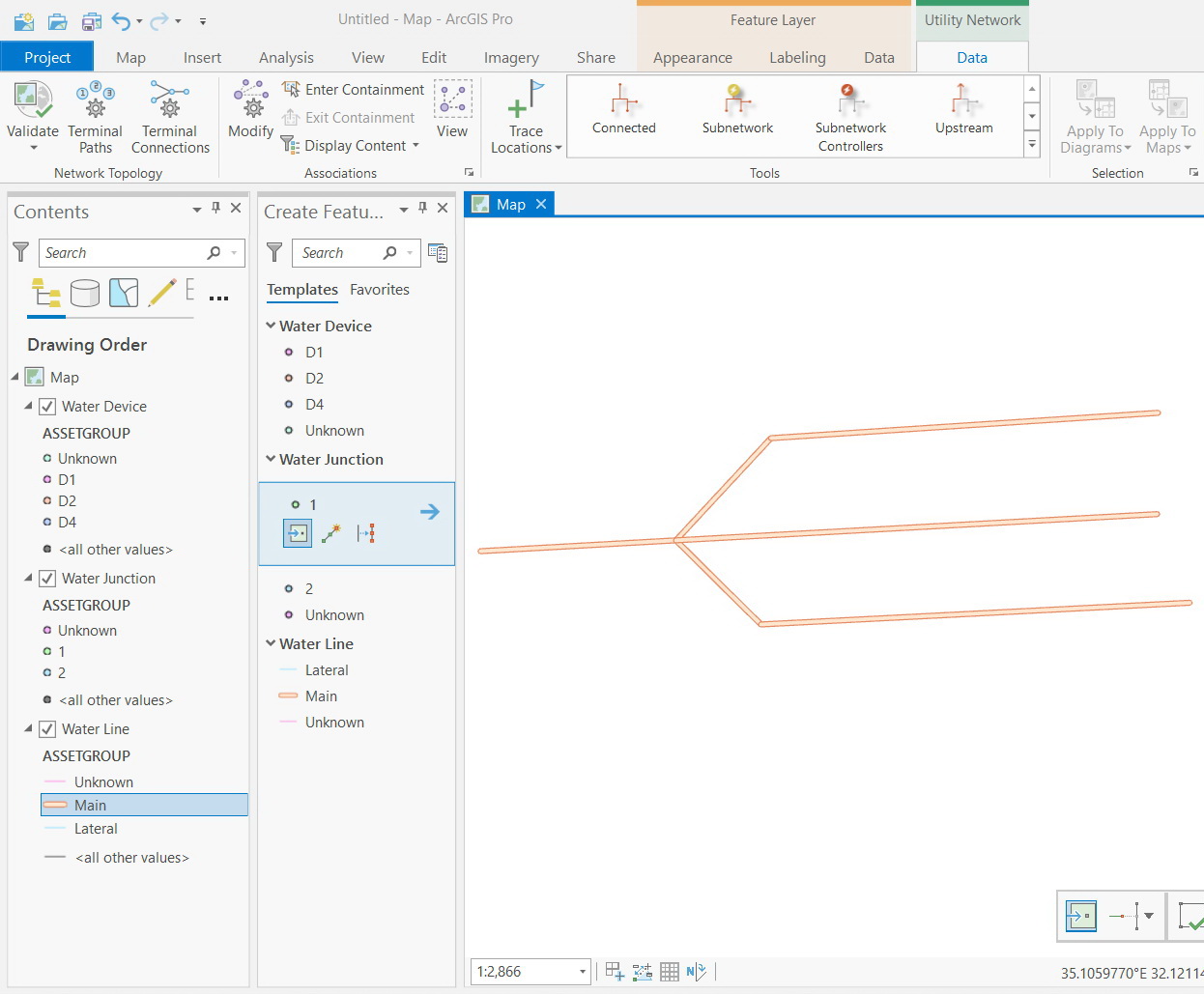This screenshot has height=994, width=1204.
Task: Toggle Water Junction layer visibility checkbox
Action: pyautogui.click(x=46, y=579)
